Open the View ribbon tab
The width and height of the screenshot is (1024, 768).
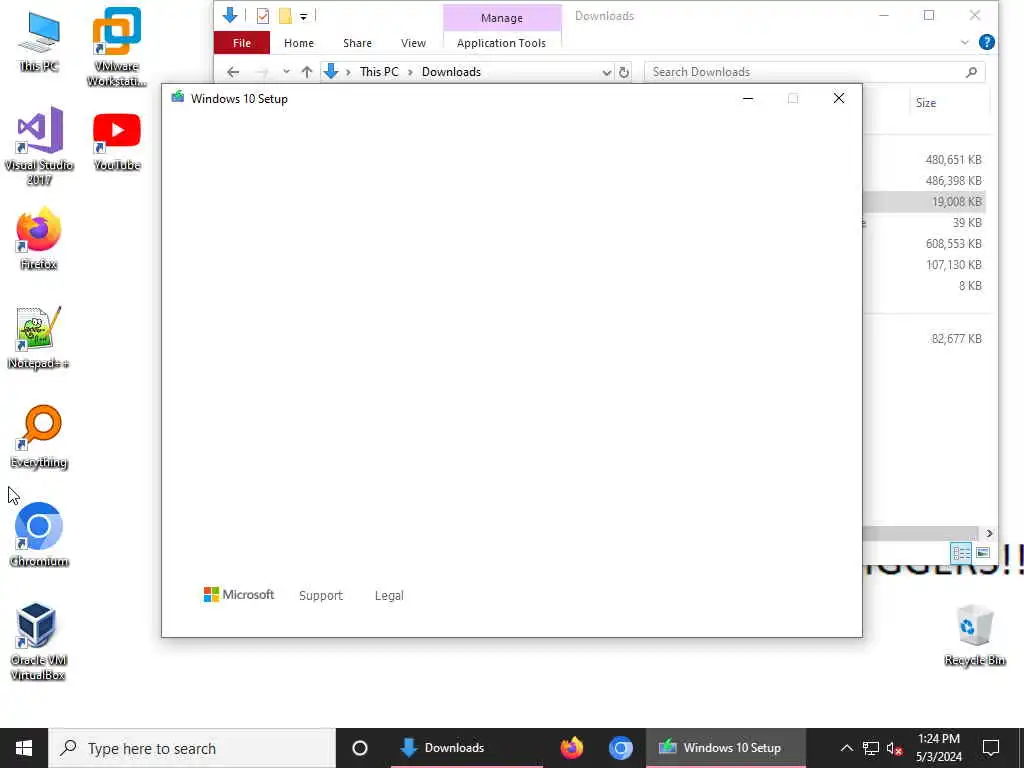[x=413, y=43]
